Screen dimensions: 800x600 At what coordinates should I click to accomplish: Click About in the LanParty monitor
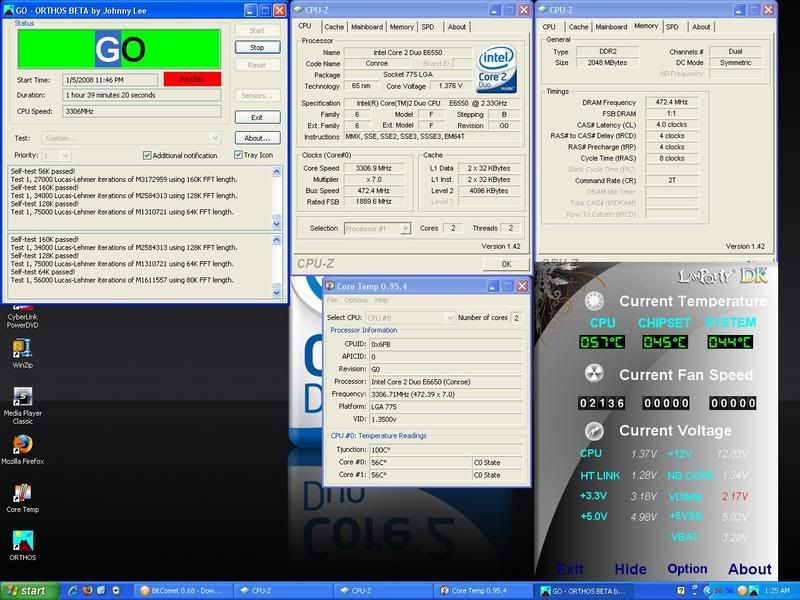click(749, 569)
